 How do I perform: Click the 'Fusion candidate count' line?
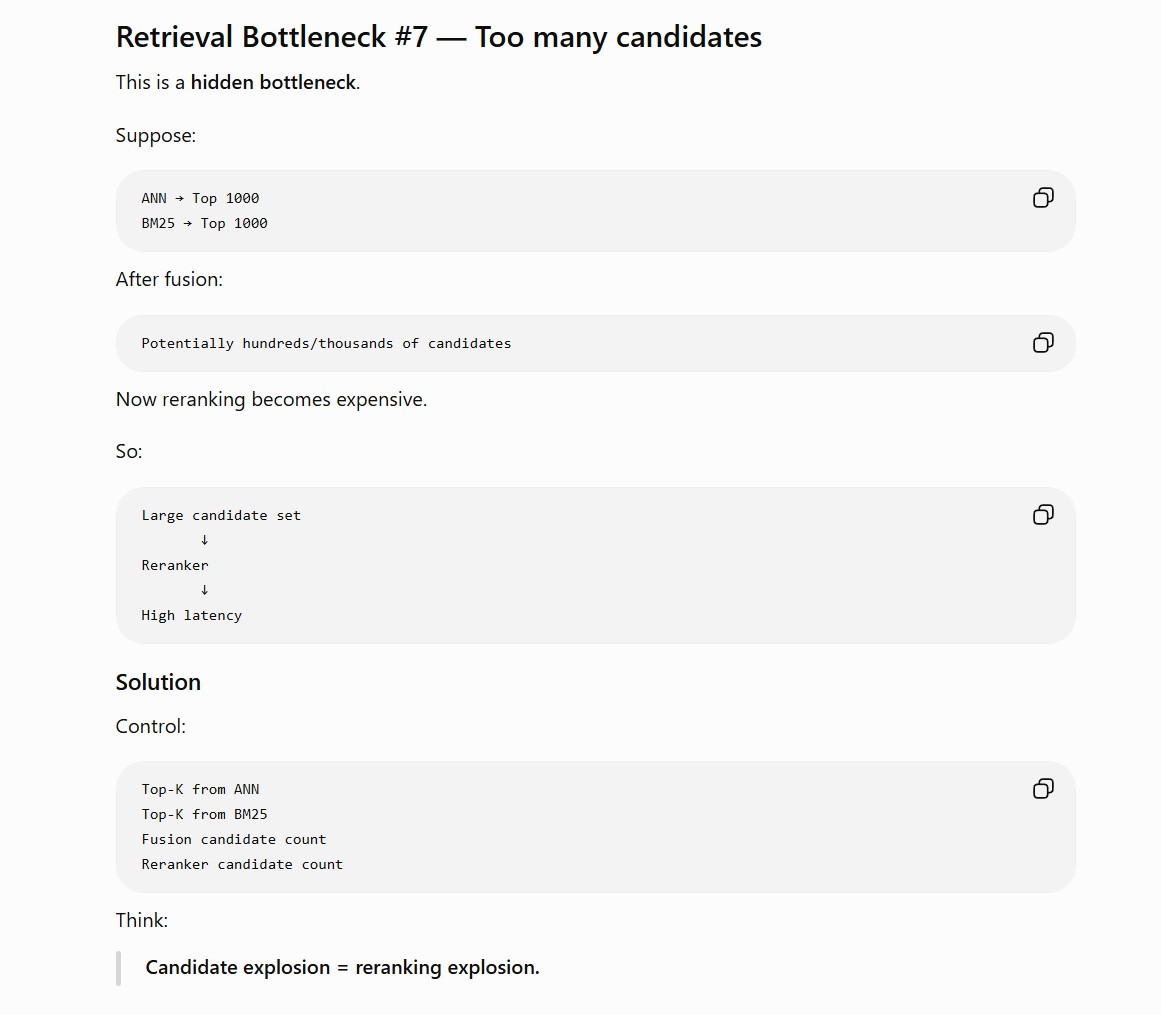click(234, 840)
